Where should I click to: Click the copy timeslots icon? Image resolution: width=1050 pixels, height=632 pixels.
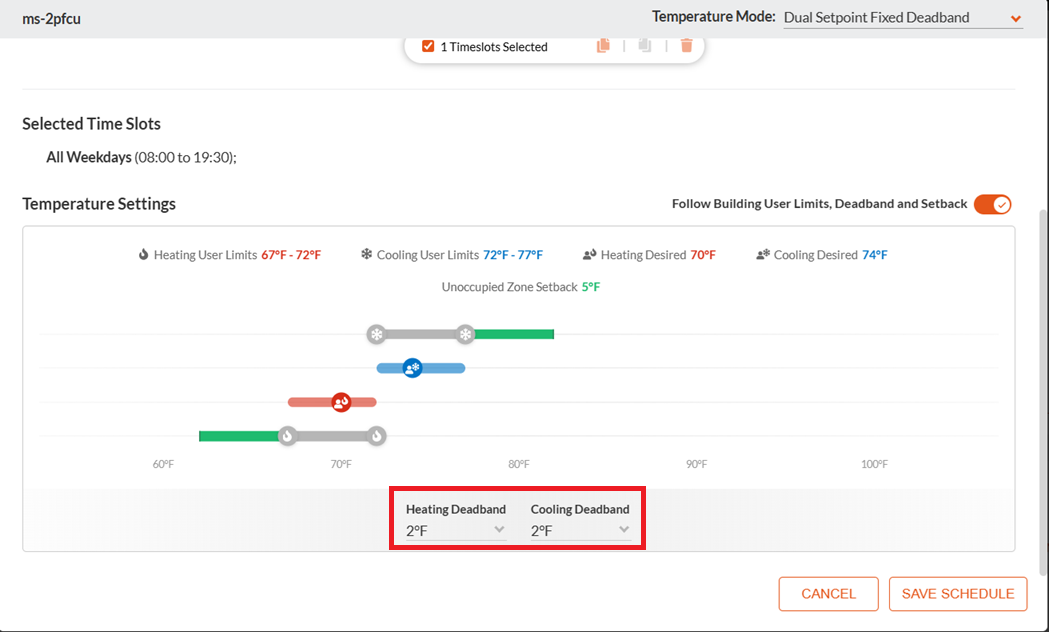pyautogui.click(x=603, y=46)
